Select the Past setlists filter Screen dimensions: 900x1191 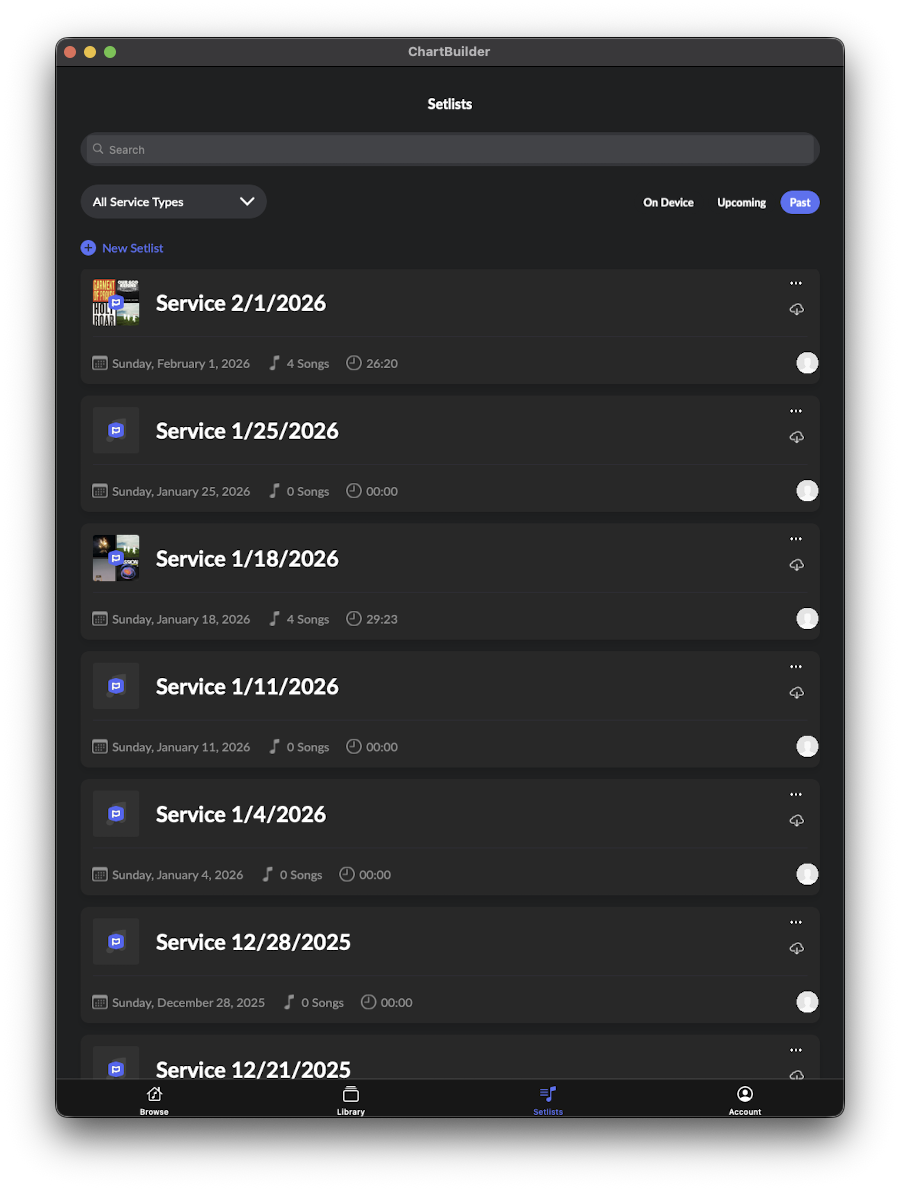[800, 202]
